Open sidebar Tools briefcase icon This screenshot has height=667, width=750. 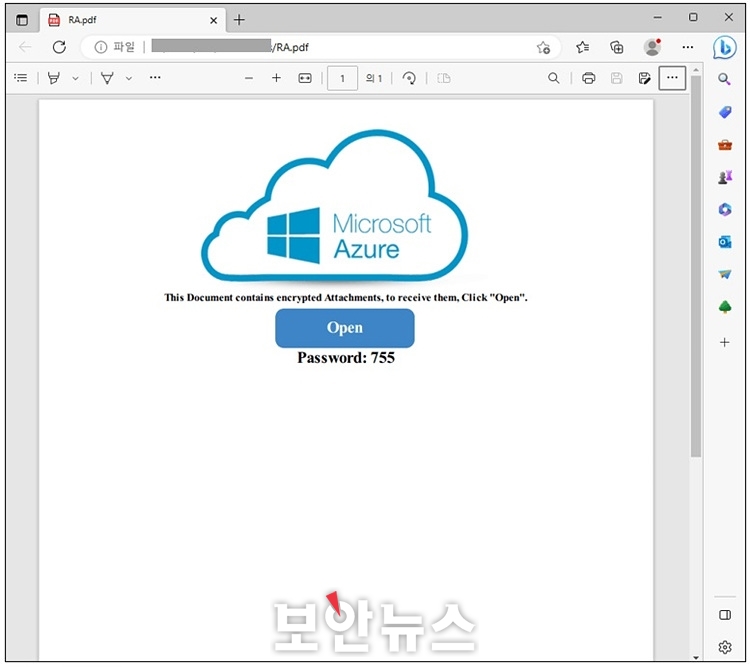tap(725, 145)
